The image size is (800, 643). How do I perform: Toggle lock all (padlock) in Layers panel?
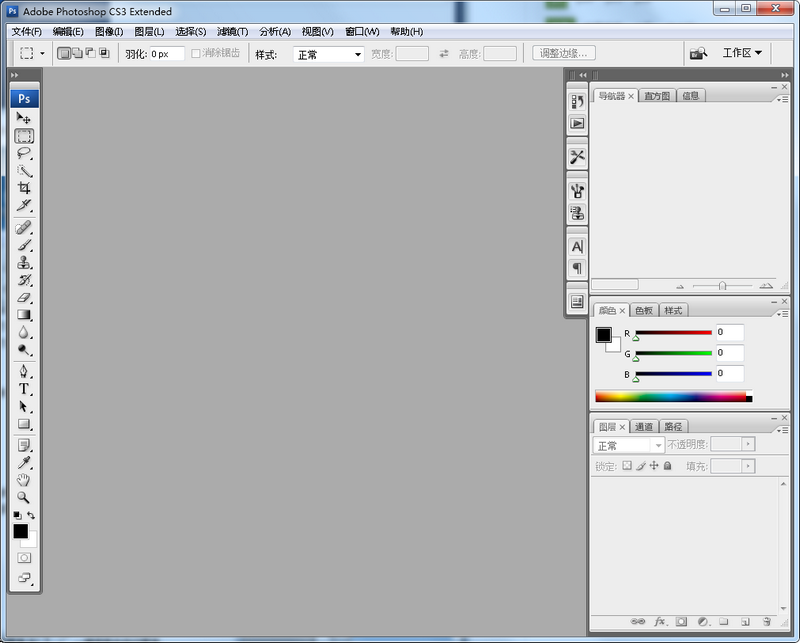[667, 466]
